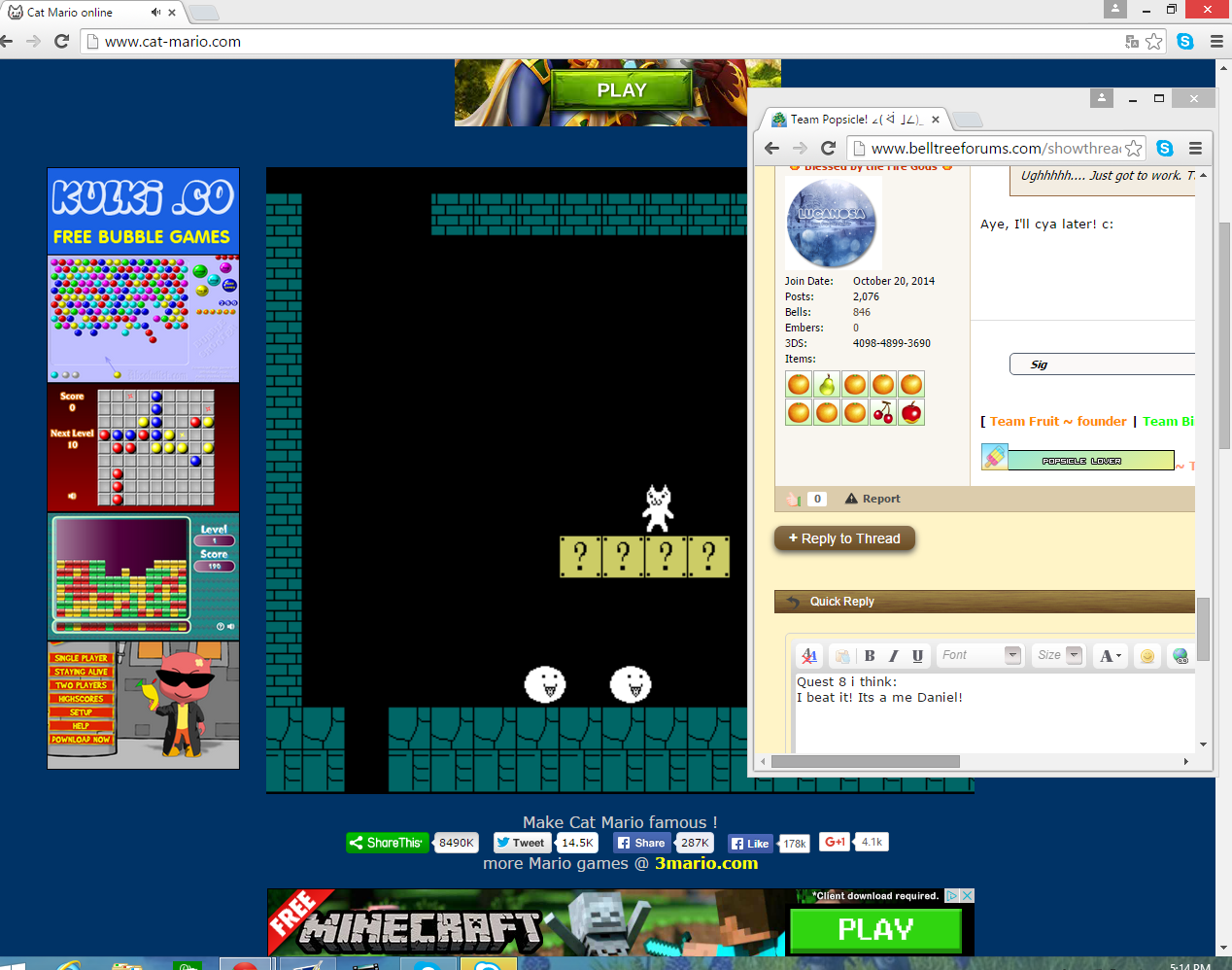Image resolution: width=1232 pixels, height=970 pixels.
Task: Open the Score/Next Level lines game thumbnail
Action: (x=143, y=447)
